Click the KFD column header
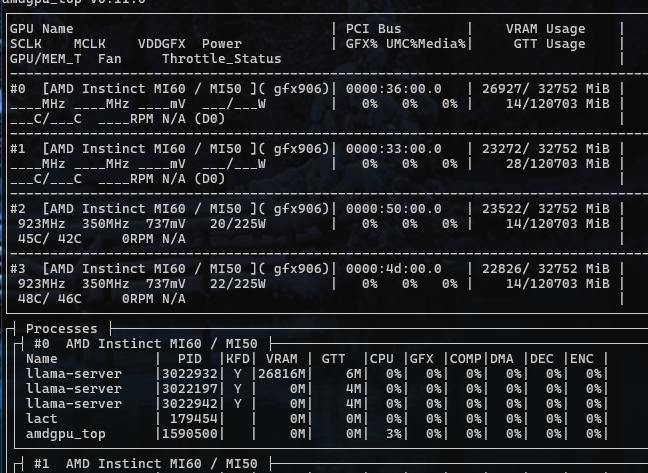648x473 pixels. (238, 359)
